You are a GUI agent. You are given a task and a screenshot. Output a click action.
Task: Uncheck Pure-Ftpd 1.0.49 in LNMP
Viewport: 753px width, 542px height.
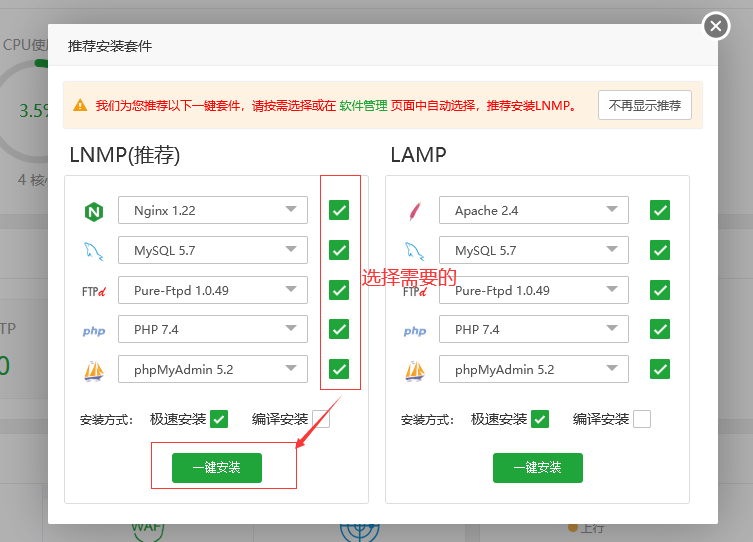pyautogui.click(x=339, y=290)
